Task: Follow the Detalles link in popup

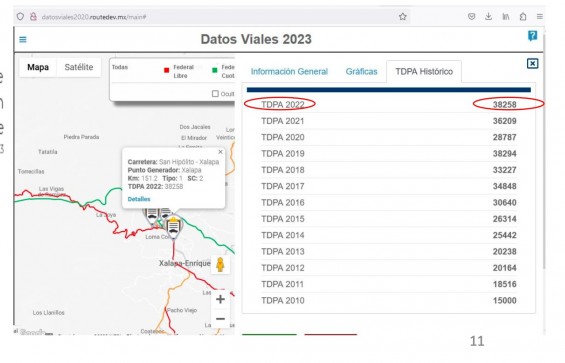Action: pos(139,199)
